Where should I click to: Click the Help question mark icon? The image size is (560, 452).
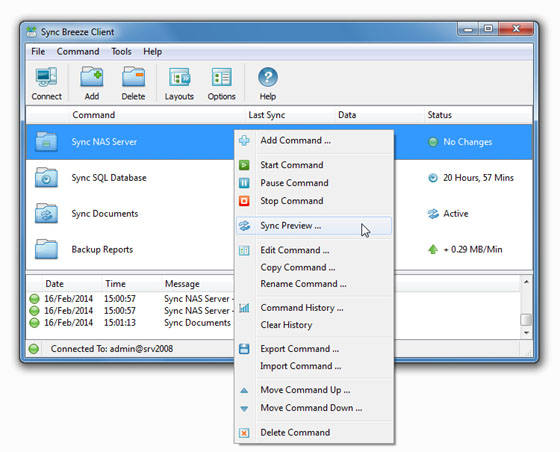pyautogui.click(x=268, y=77)
